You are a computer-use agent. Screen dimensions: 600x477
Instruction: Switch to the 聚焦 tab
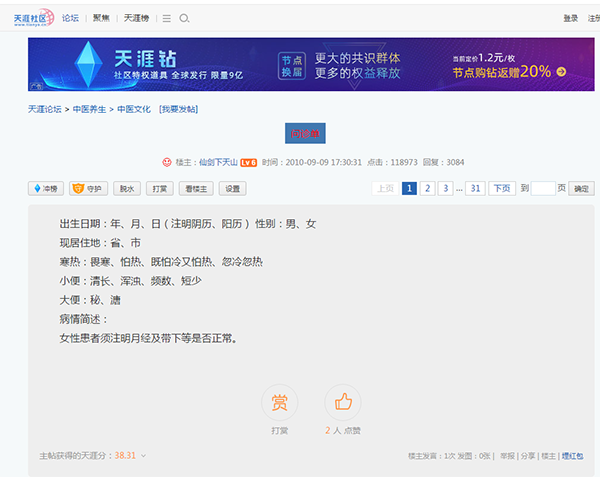101,18
